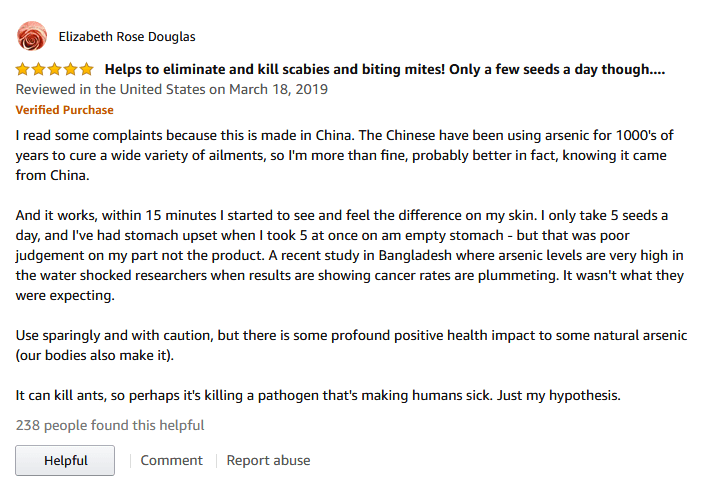719x493 pixels.
Task: Click the rose profile avatar
Action: pos(32,36)
